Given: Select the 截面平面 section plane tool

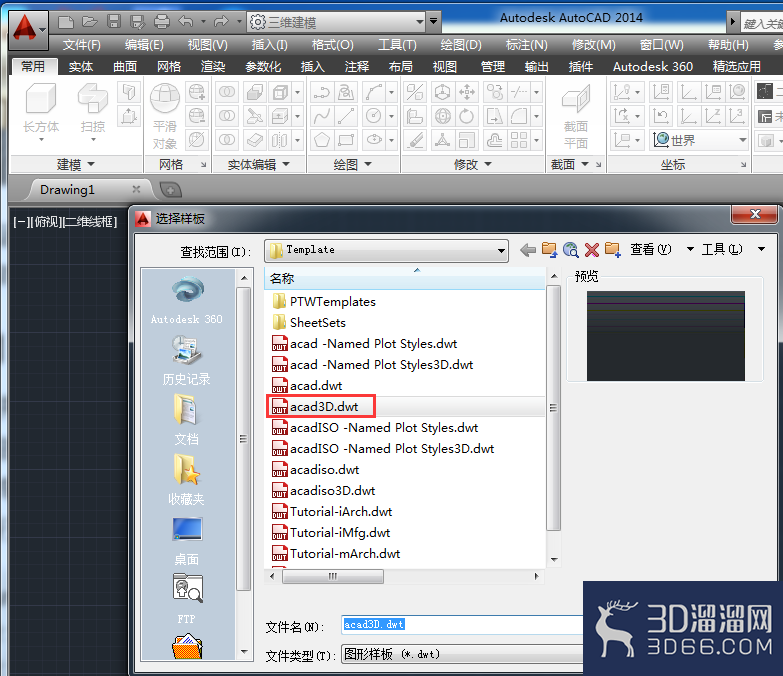Looking at the screenshot, I should coord(576,116).
